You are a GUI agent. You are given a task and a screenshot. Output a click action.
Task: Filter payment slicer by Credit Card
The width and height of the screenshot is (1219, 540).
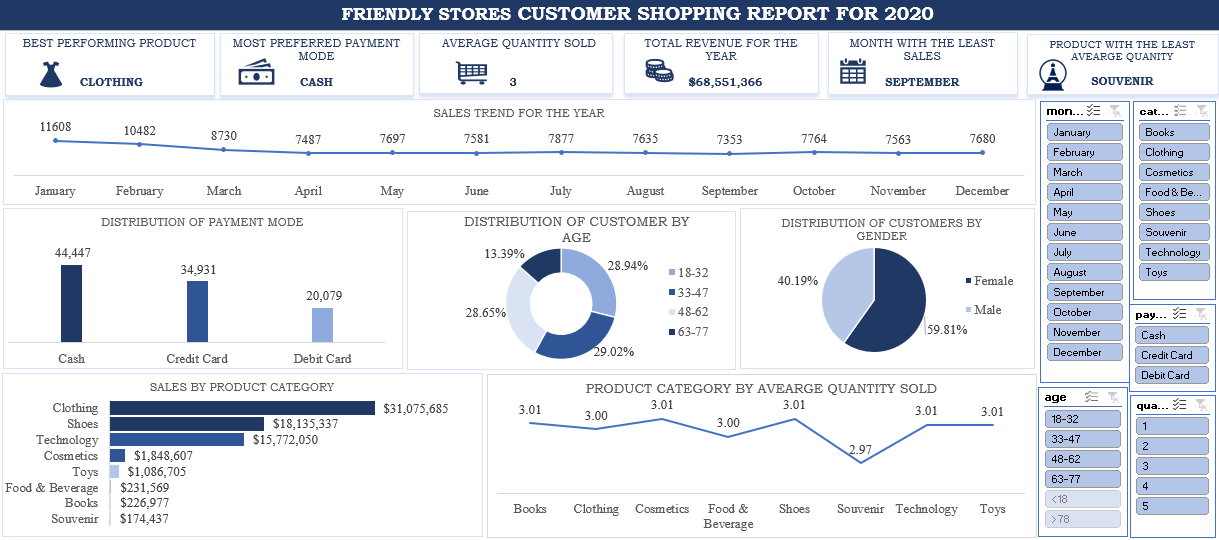point(1173,355)
